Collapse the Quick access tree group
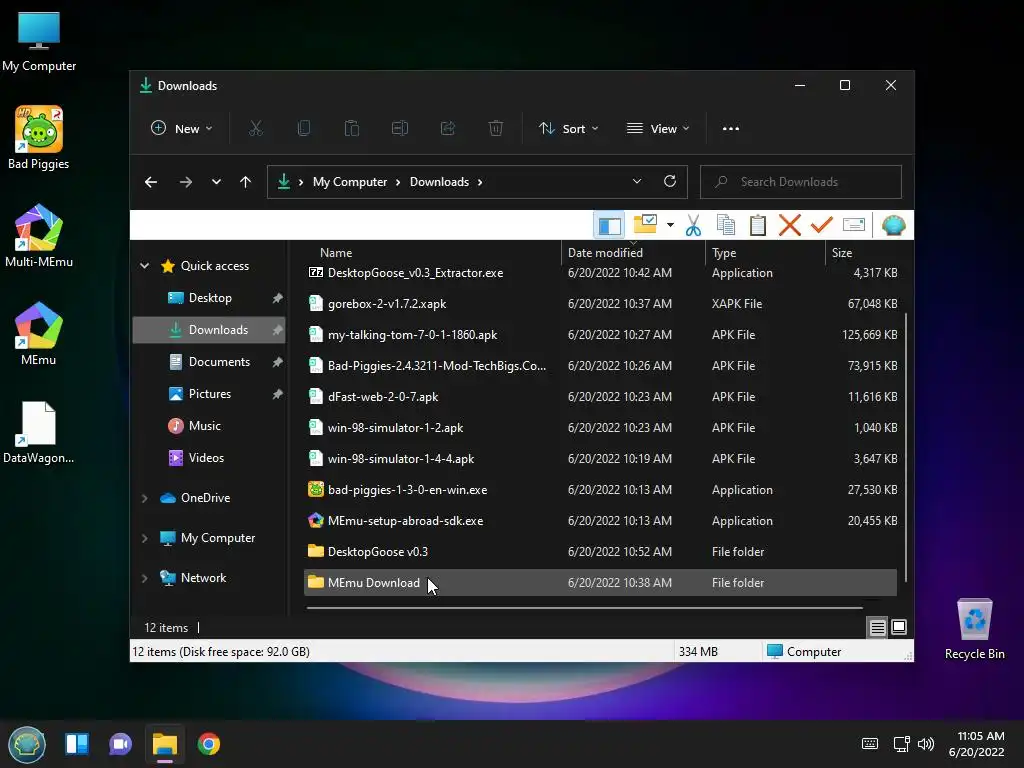1024x768 pixels. point(144,266)
